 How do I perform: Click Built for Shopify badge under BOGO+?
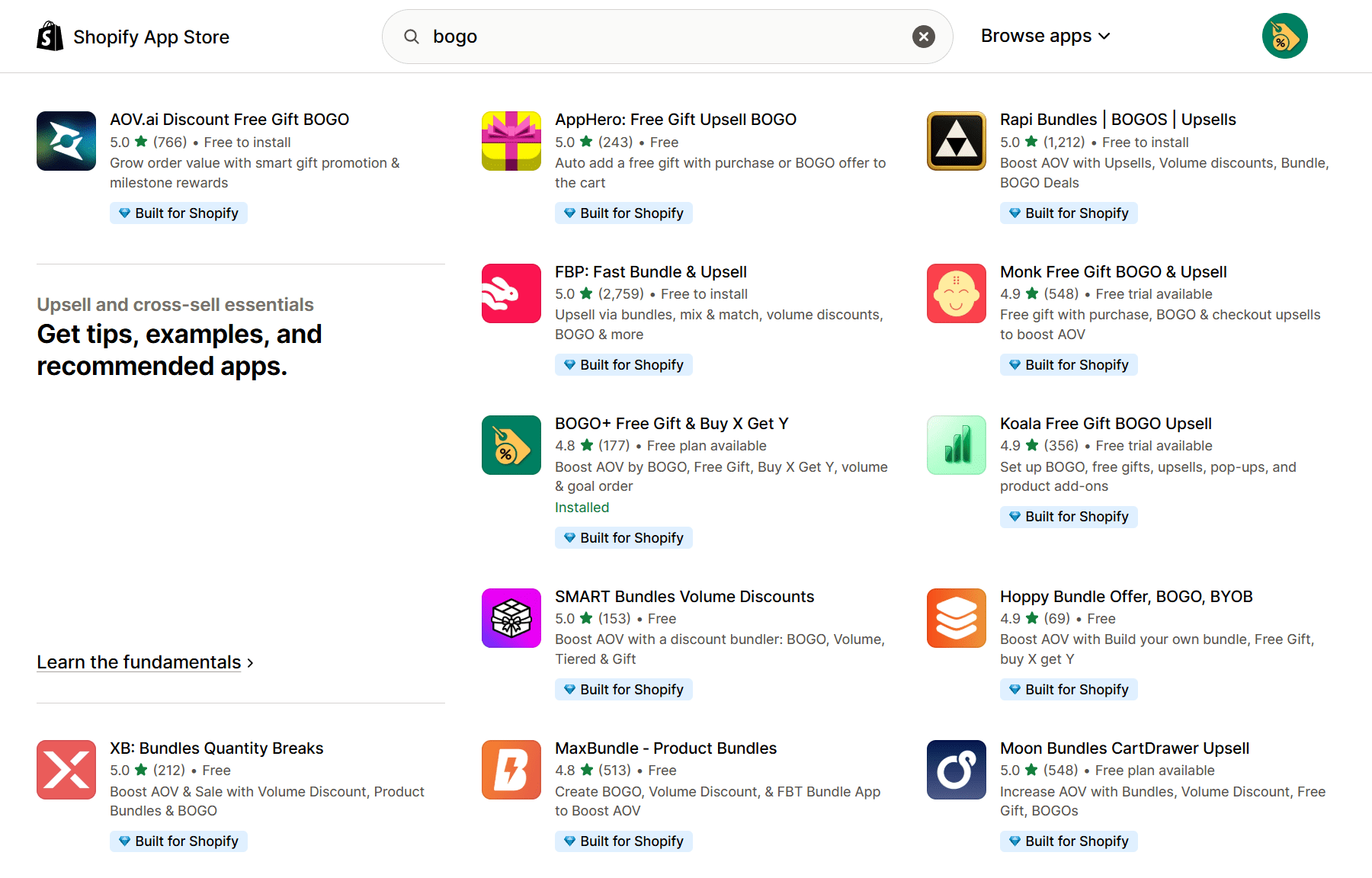tap(623, 538)
